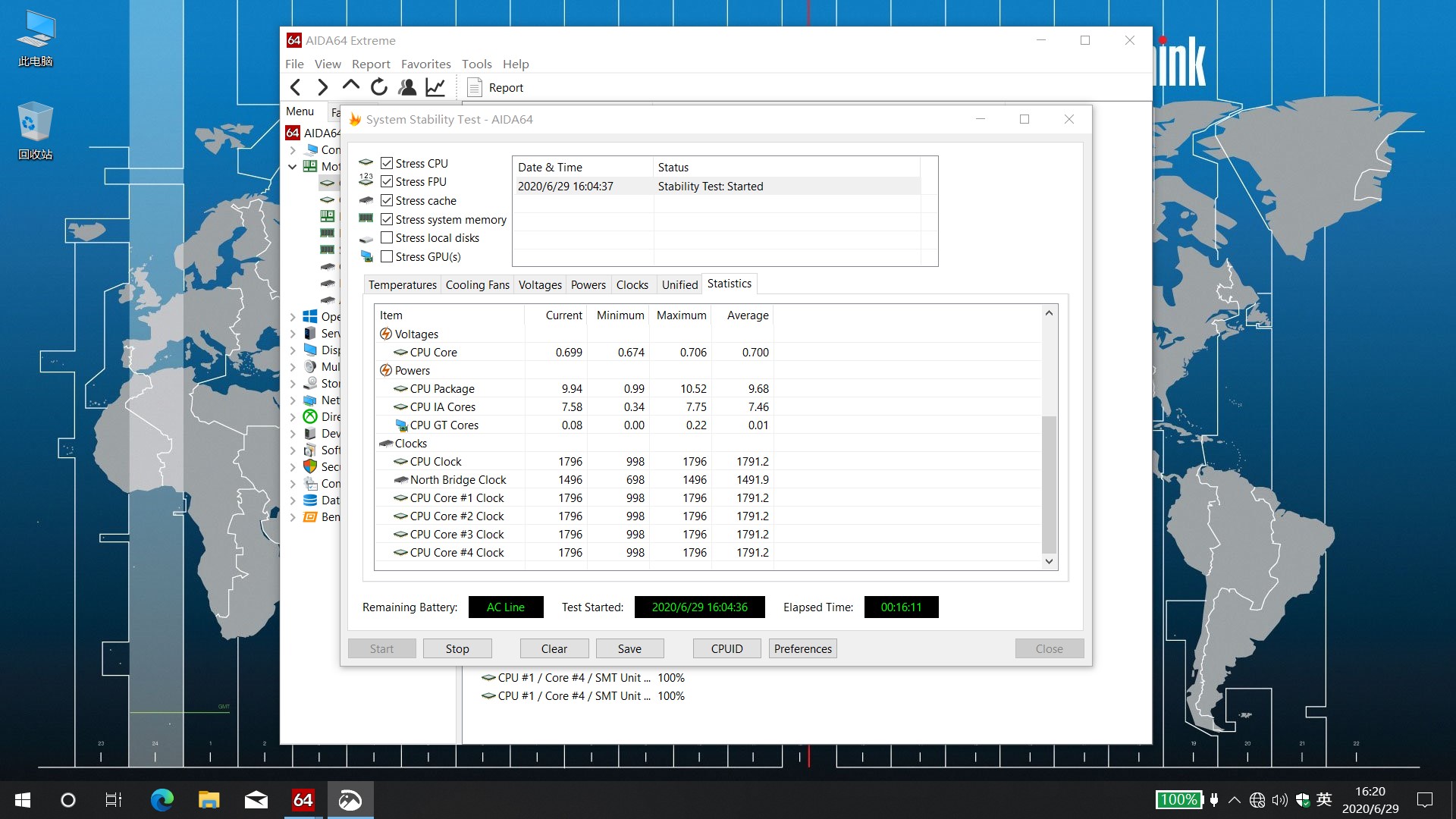This screenshot has width=1456, height=819.
Task: Expand the Server tree node
Action: [x=293, y=333]
